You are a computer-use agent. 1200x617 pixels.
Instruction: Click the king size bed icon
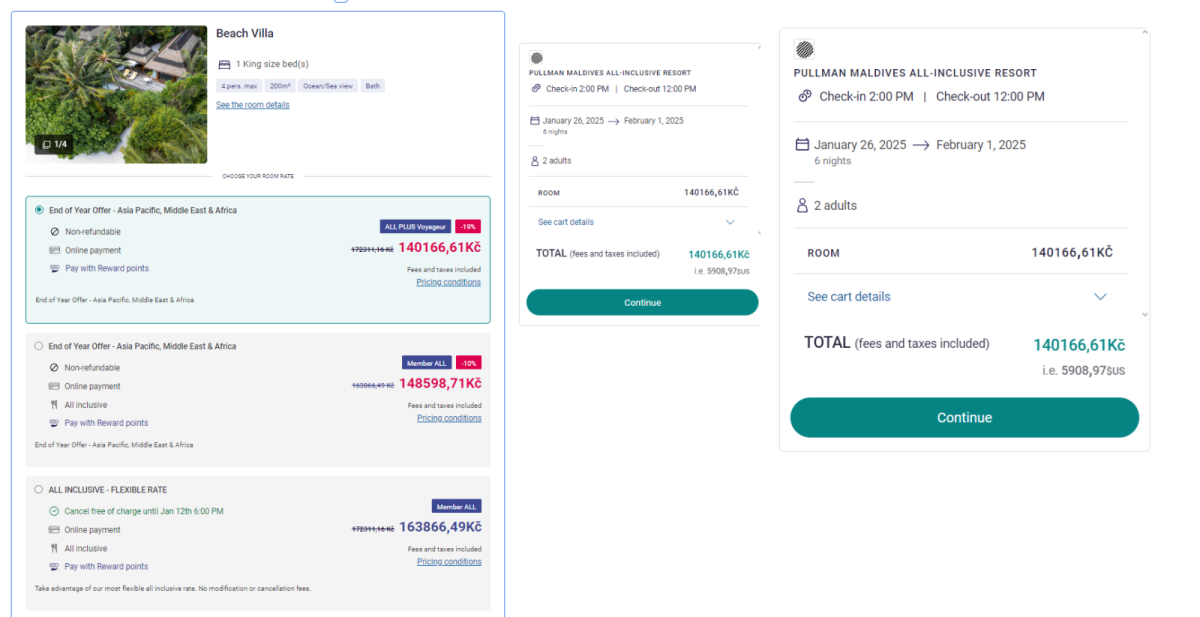click(224, 64)
